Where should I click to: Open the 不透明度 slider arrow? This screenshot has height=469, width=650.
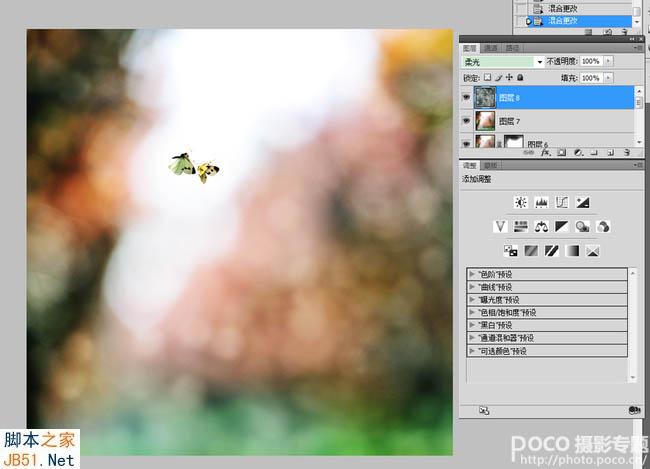[608, 61]
